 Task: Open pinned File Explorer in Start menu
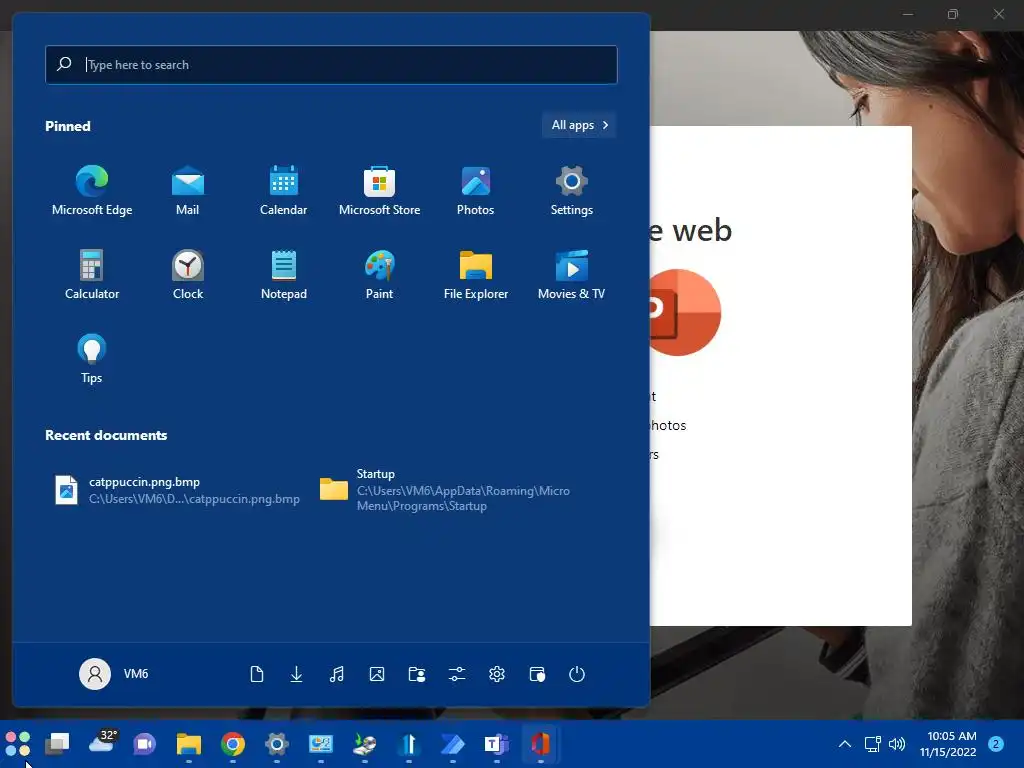click(x=475, y=274)
